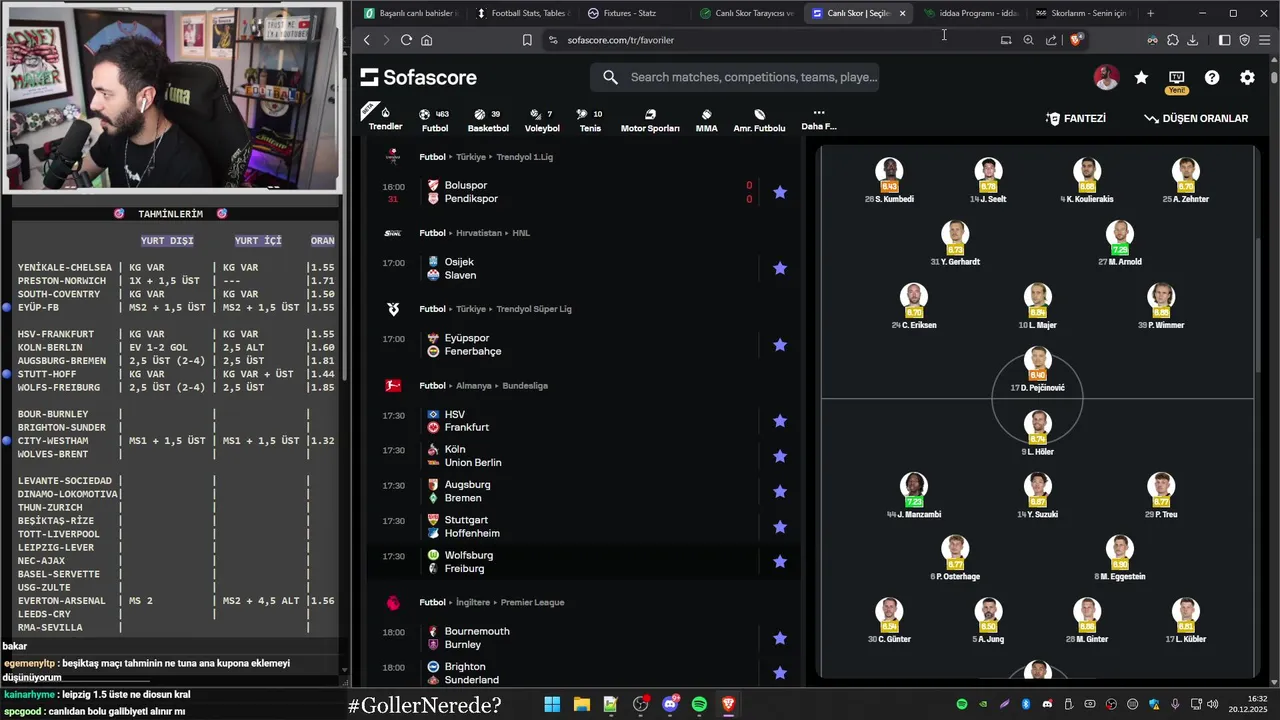Toggle favorite star for Boluspor-Pendikspor match

(x=780, y=192)
